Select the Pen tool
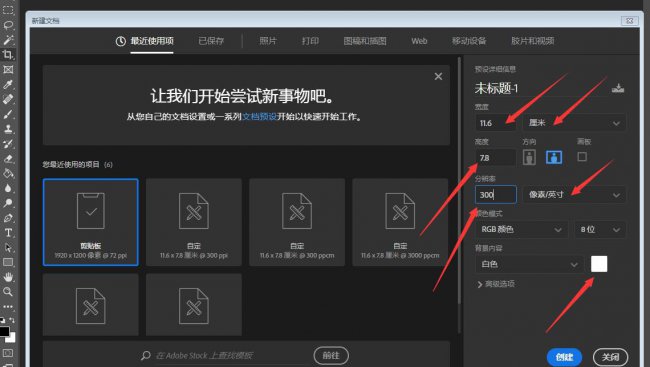Image resolution: width=650 pixels, height=367 pixels. pos(8,218)
